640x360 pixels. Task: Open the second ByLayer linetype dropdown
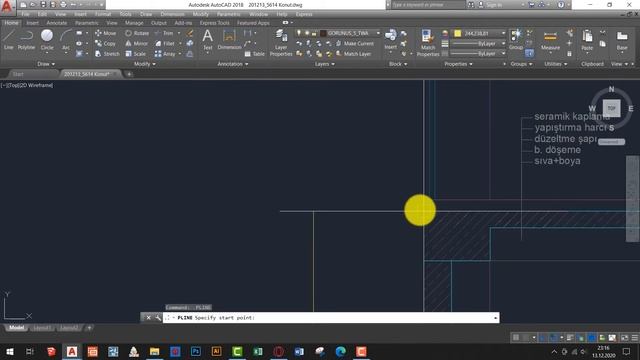tap(503, 53)
